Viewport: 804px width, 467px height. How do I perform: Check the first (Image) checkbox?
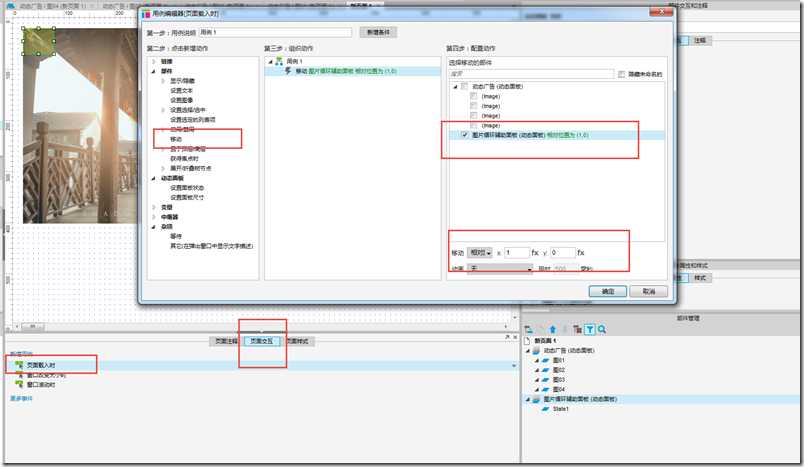click(474, 96)
